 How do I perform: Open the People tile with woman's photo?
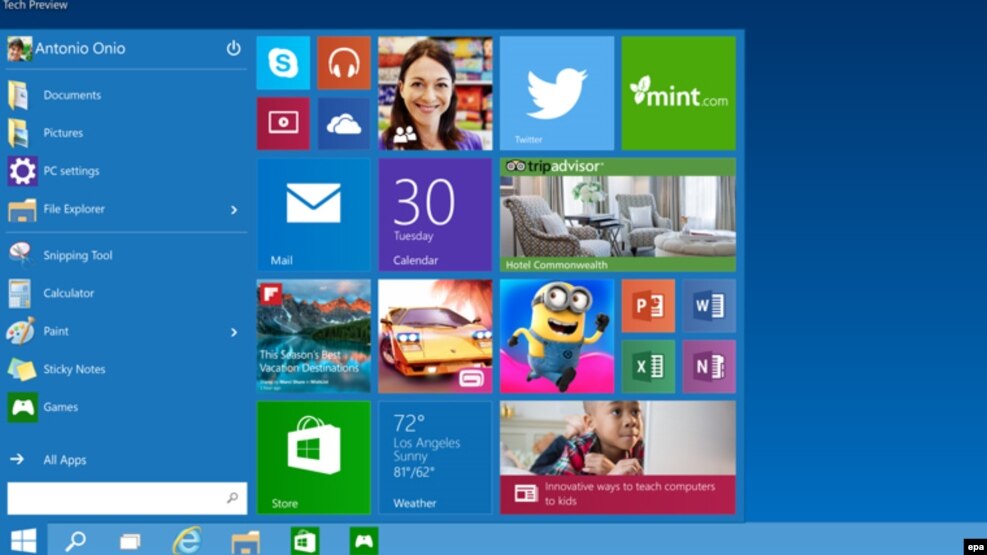[x=435, y=93]
